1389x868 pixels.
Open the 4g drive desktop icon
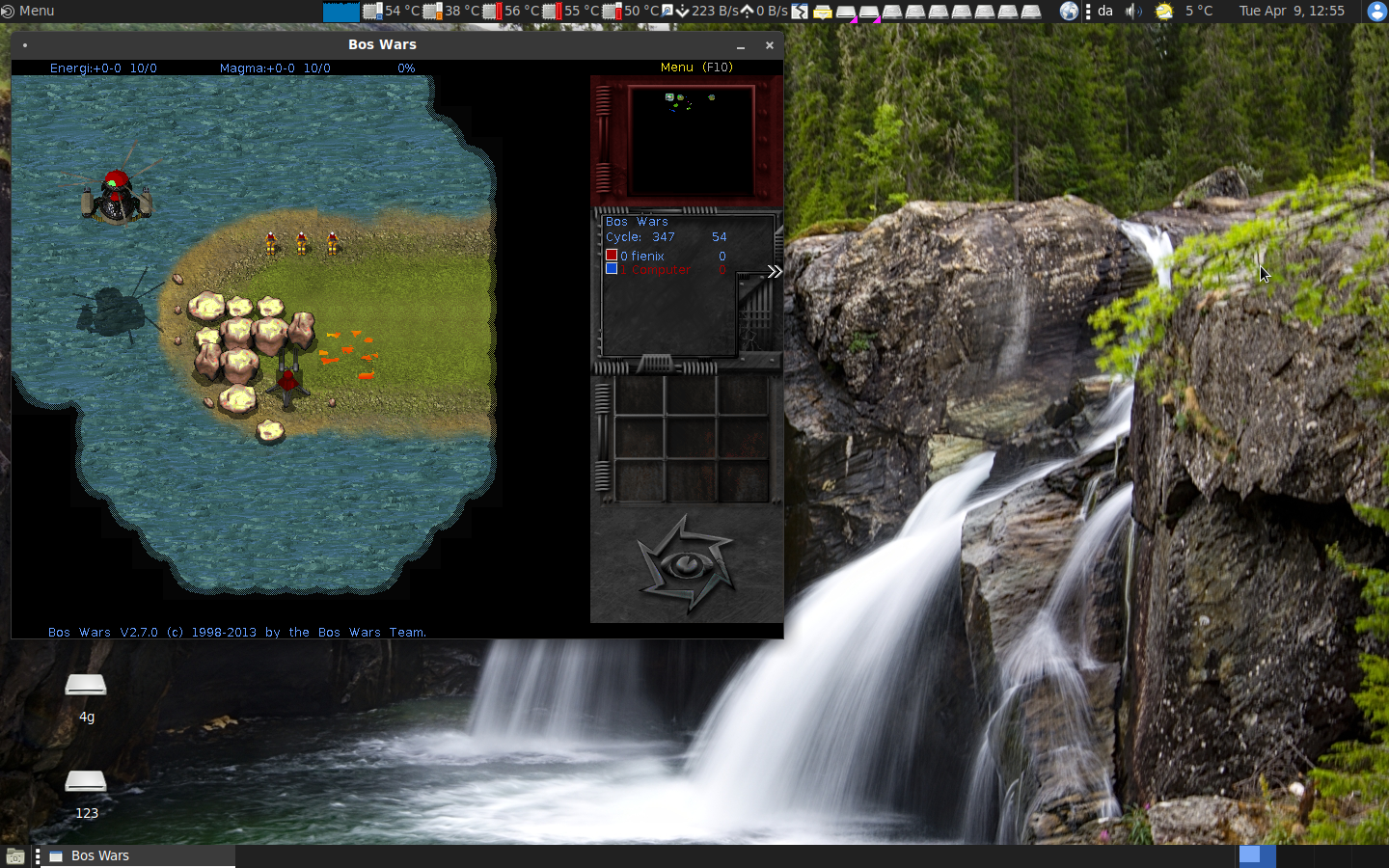click(x=86, y=687)
